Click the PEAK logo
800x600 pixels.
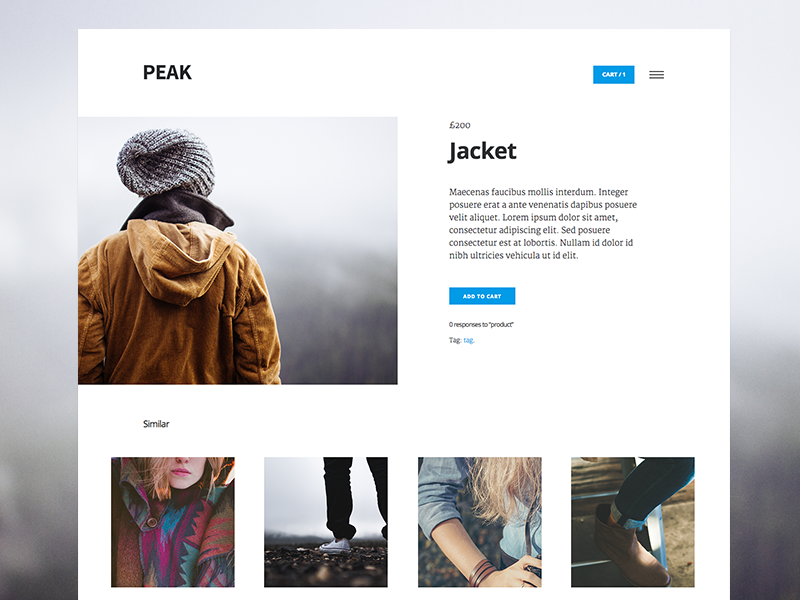[167, 72]
